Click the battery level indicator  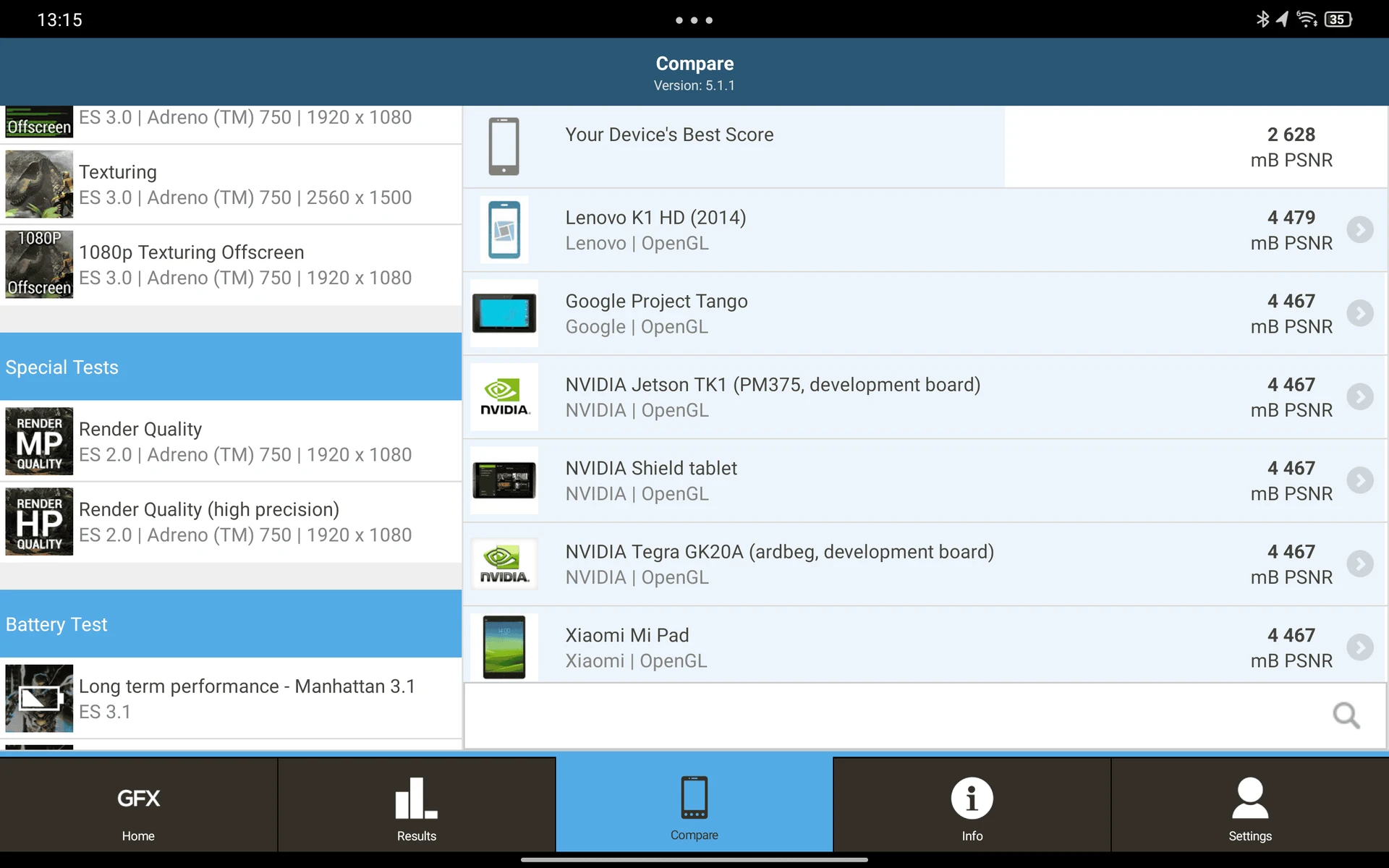(x=1338, y=20)
